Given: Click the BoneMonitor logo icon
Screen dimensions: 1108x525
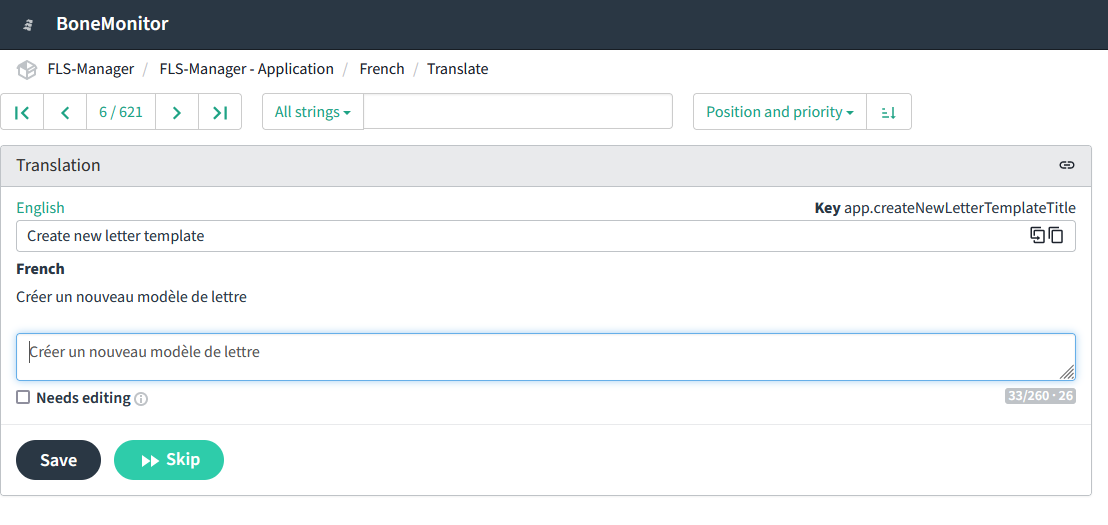Looking at the screenshot, I should point(28,25).
